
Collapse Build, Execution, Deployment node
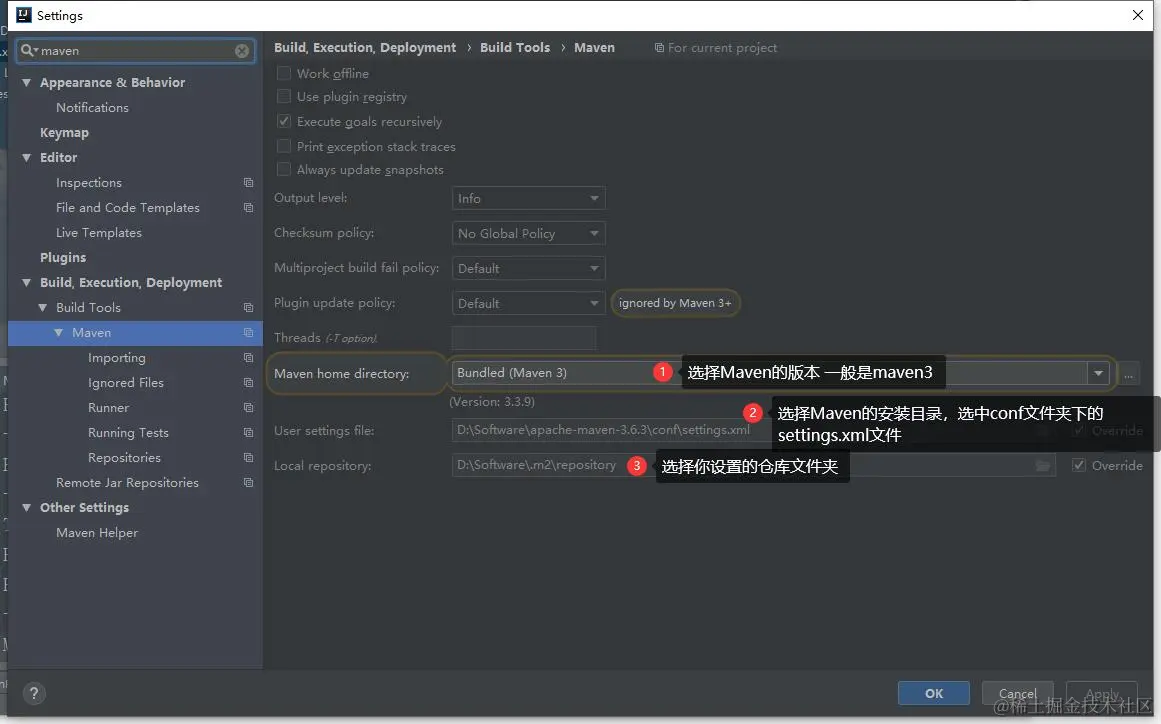[27, 283]
